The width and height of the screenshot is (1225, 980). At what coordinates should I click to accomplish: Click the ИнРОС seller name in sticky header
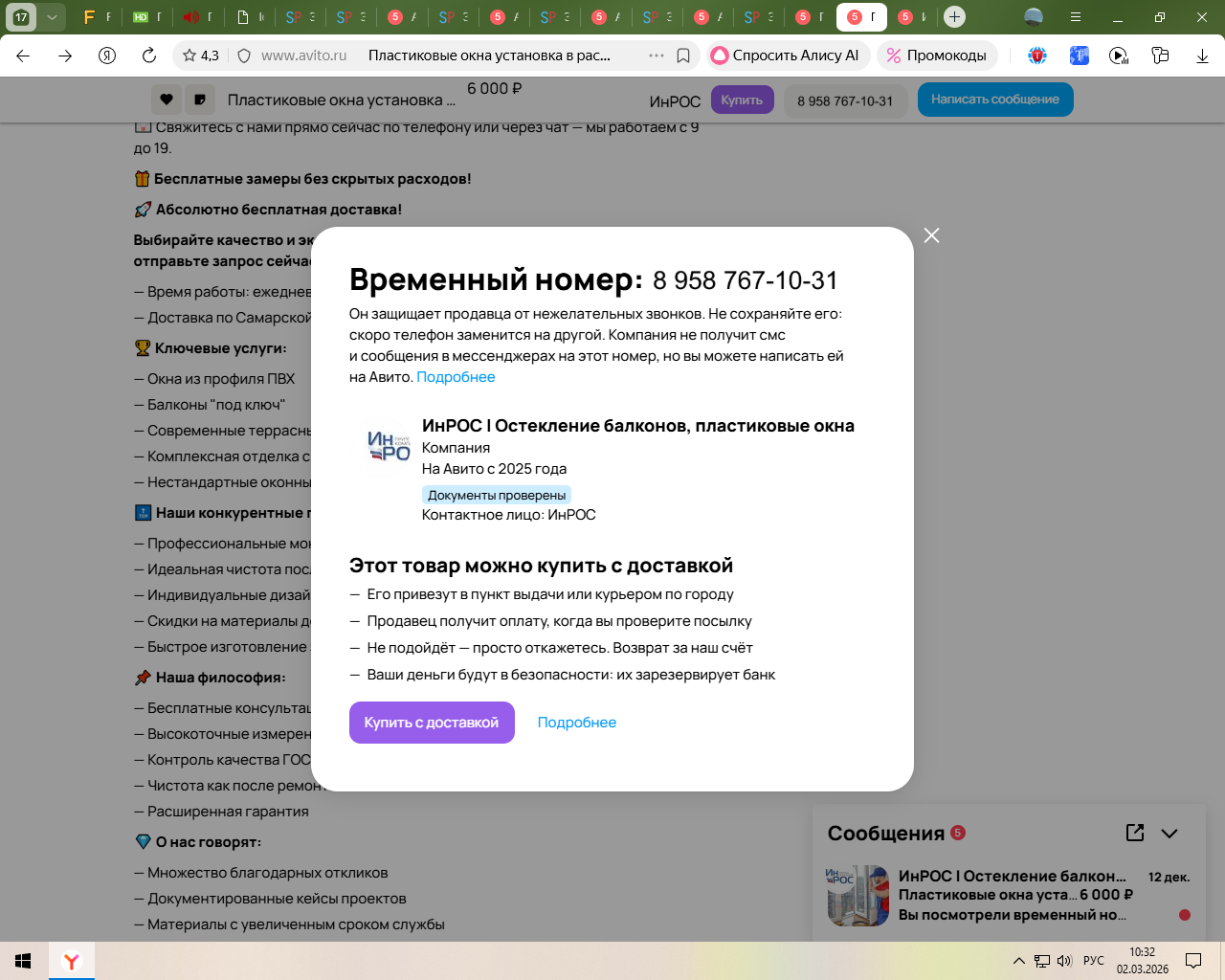pyautogui.click(x=675, y=101)
